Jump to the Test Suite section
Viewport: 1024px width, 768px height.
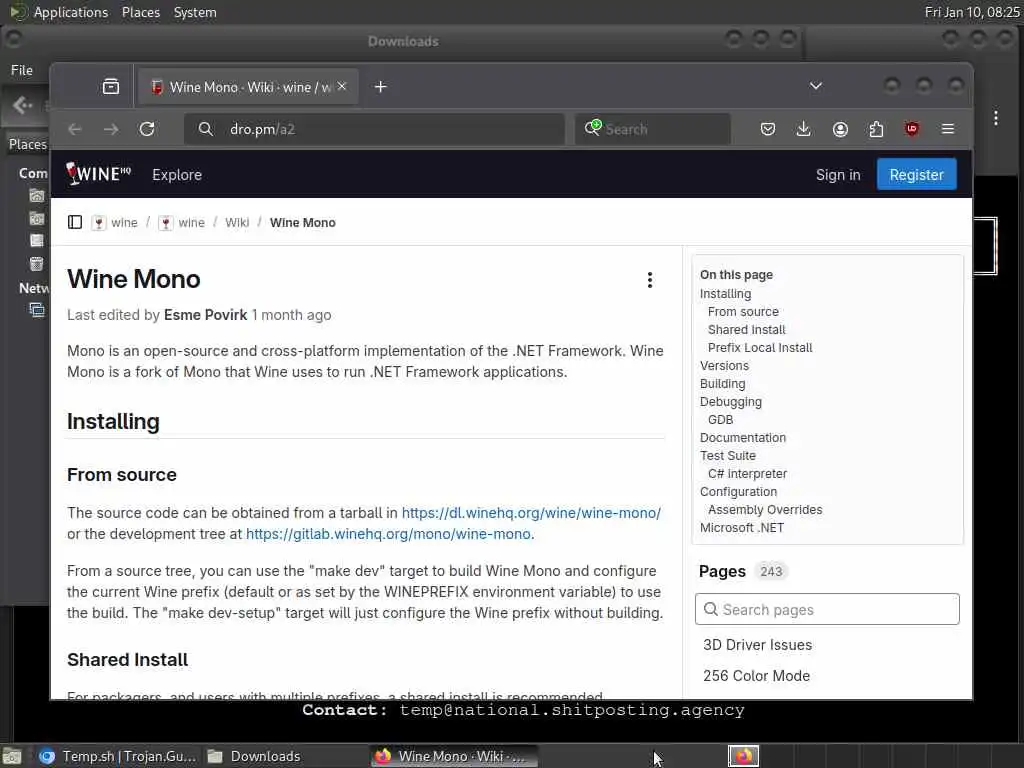[728, 456]
